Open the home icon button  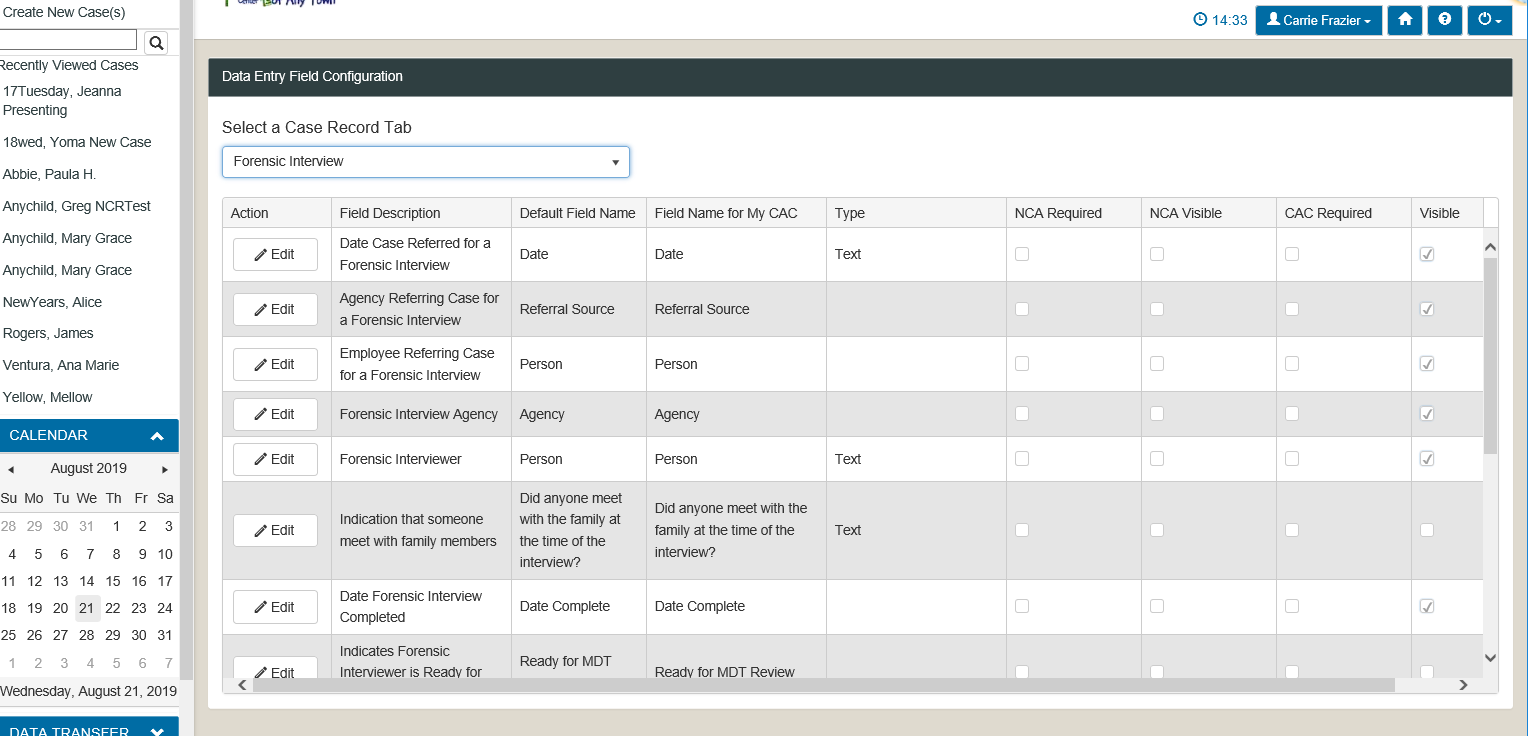(x=1405, y=20)
